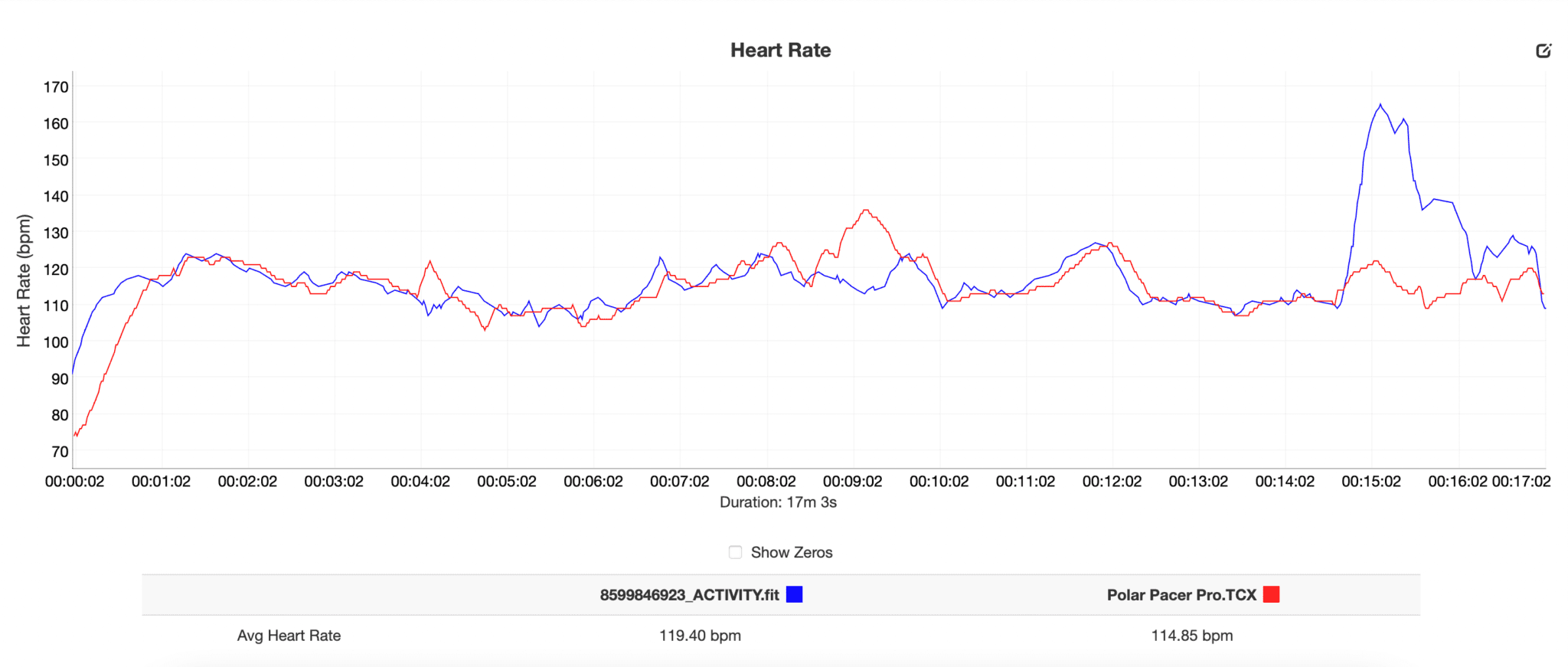
Task: Click the 80 heart rate axis tick
Action: coord(60,415)
